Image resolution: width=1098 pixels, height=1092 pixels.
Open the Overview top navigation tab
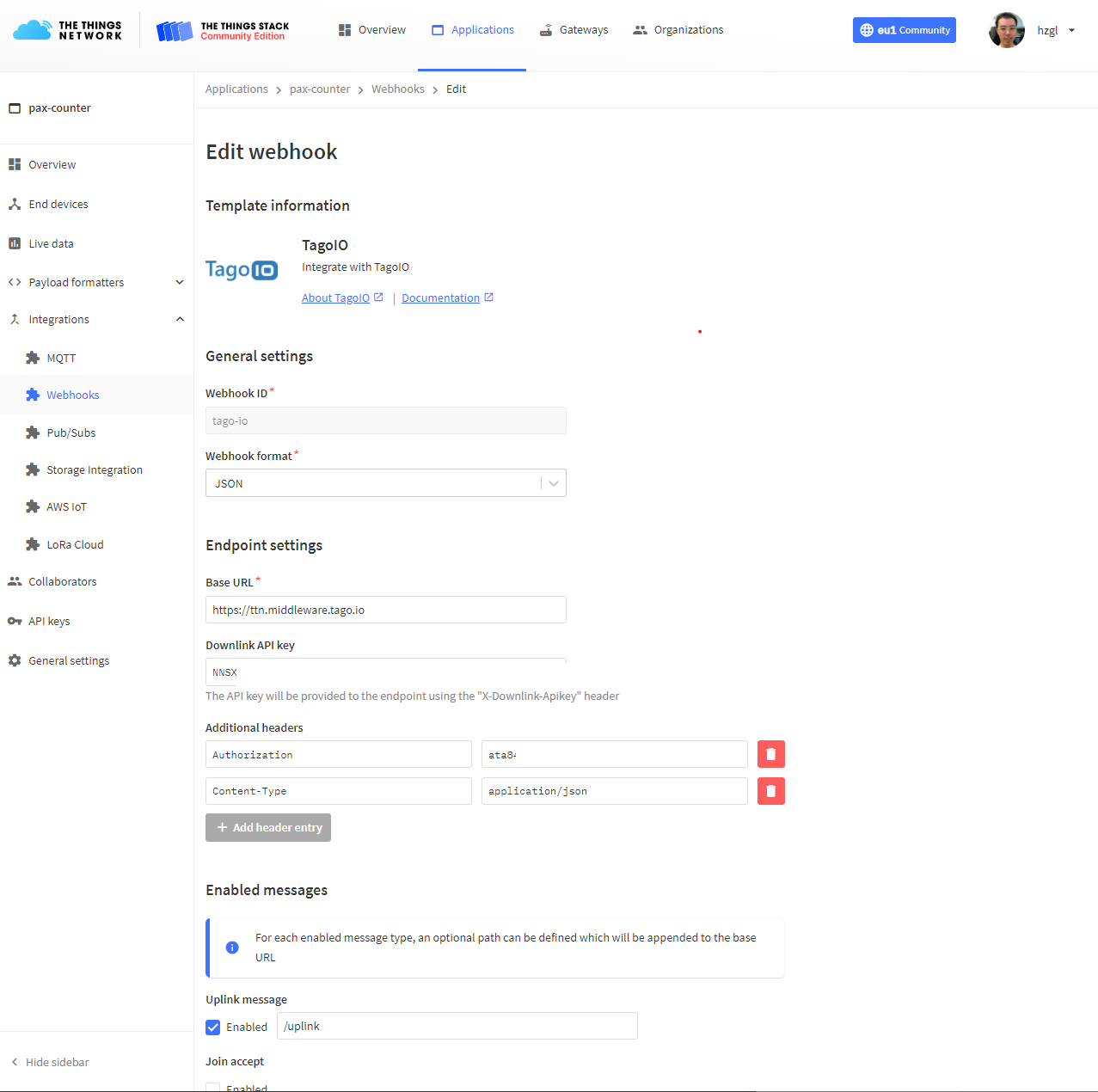371,30
